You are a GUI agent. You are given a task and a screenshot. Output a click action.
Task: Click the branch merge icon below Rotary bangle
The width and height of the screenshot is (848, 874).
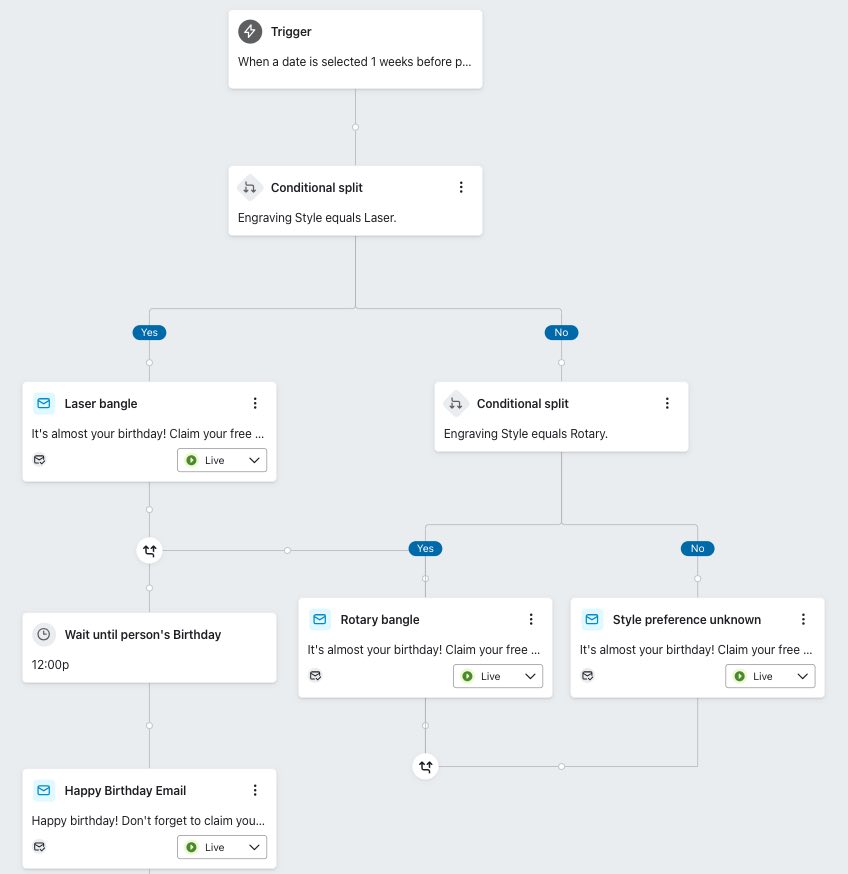pyautogui.click(x=425, y=766)
